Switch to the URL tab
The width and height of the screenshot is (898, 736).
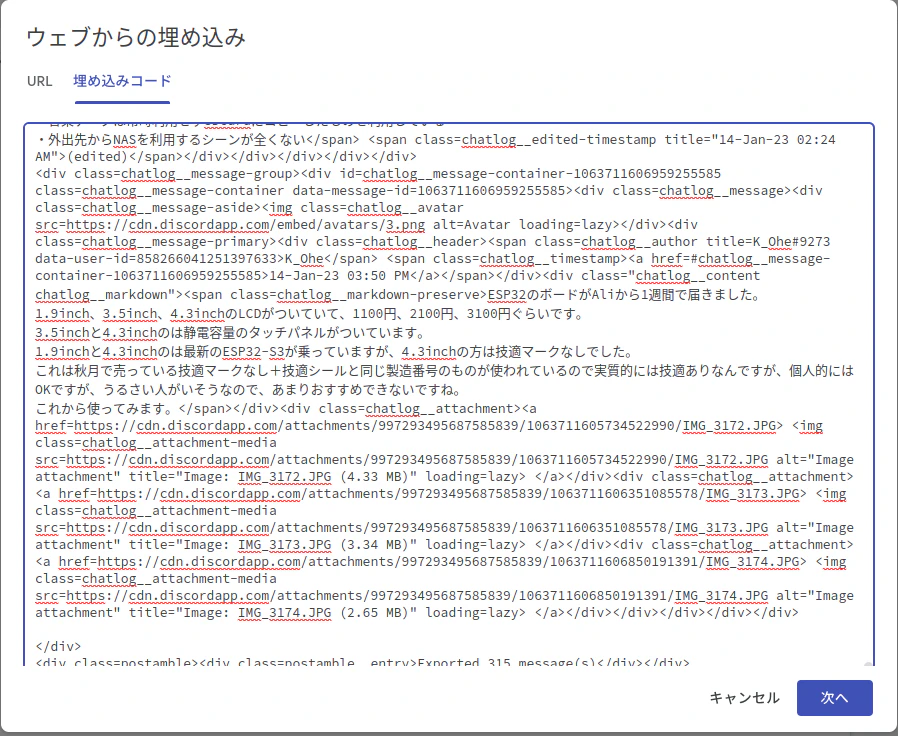pyautogui.click(x=40, y=81)
